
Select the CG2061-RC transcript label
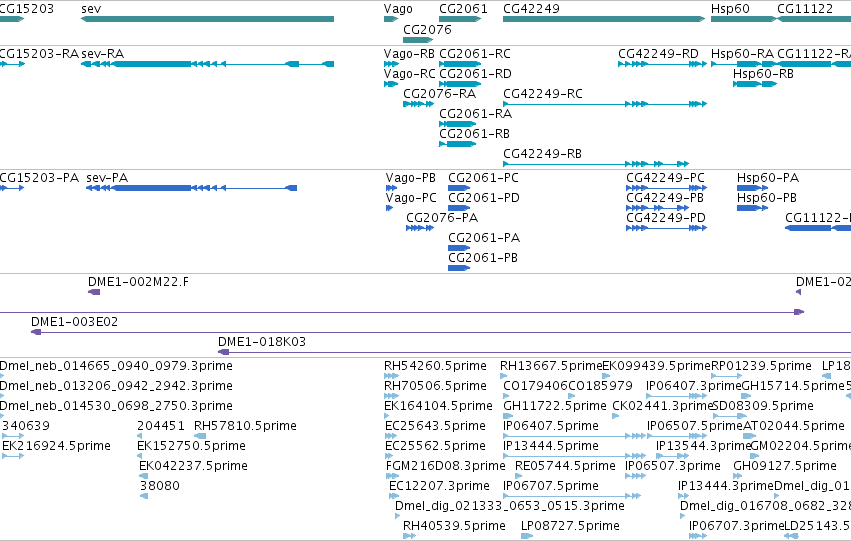click(475, 54)
